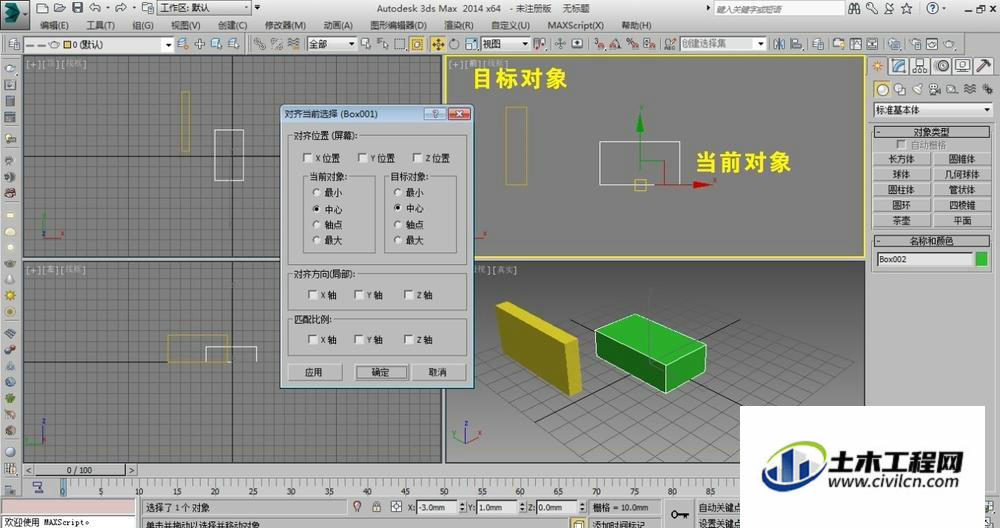Select the Select and Move tool
Image resolution: width=1000 pixels, height=528 pixels.
pyautogui.click(x=438, y=44)
